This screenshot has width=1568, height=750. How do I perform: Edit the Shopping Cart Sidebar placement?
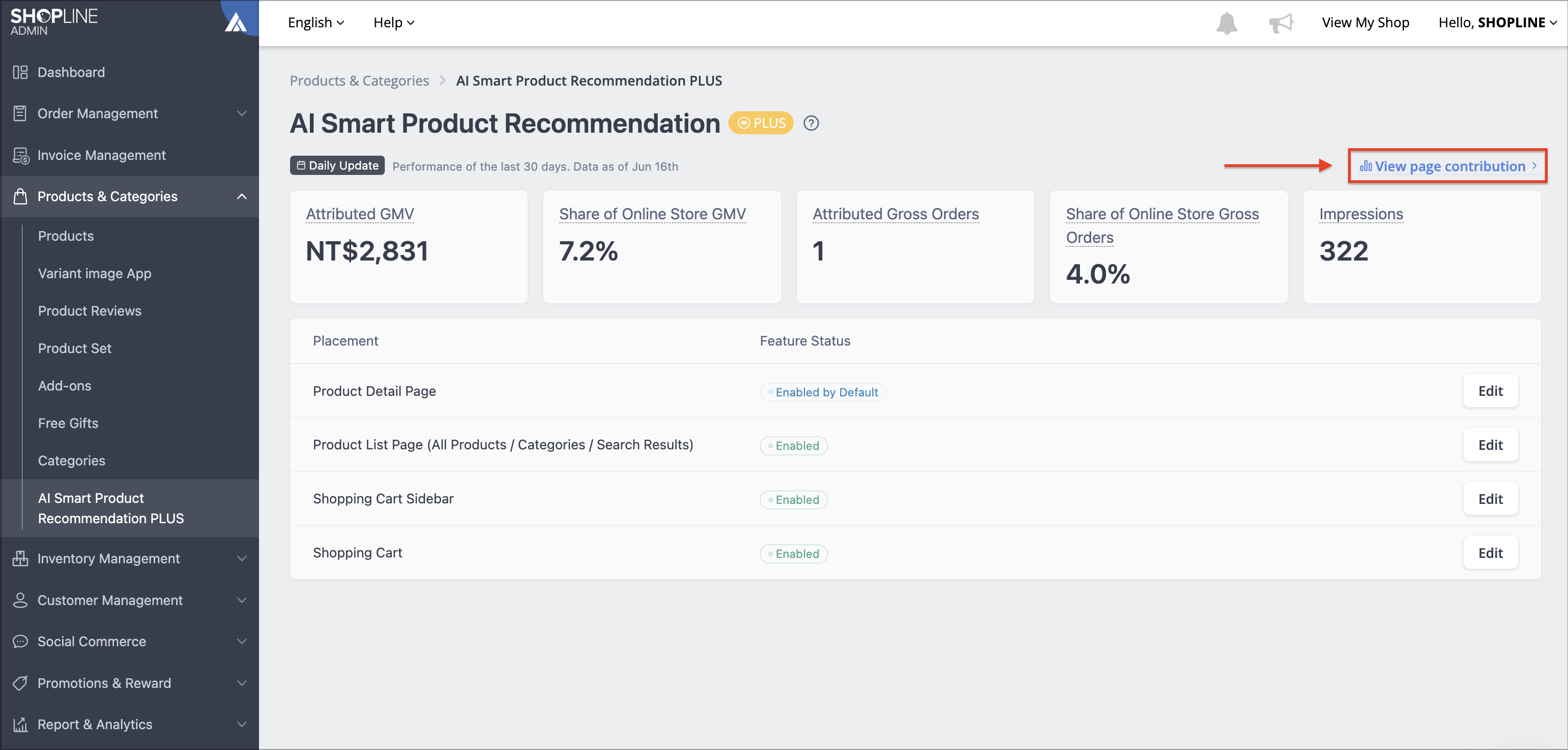coord(1490,499)
